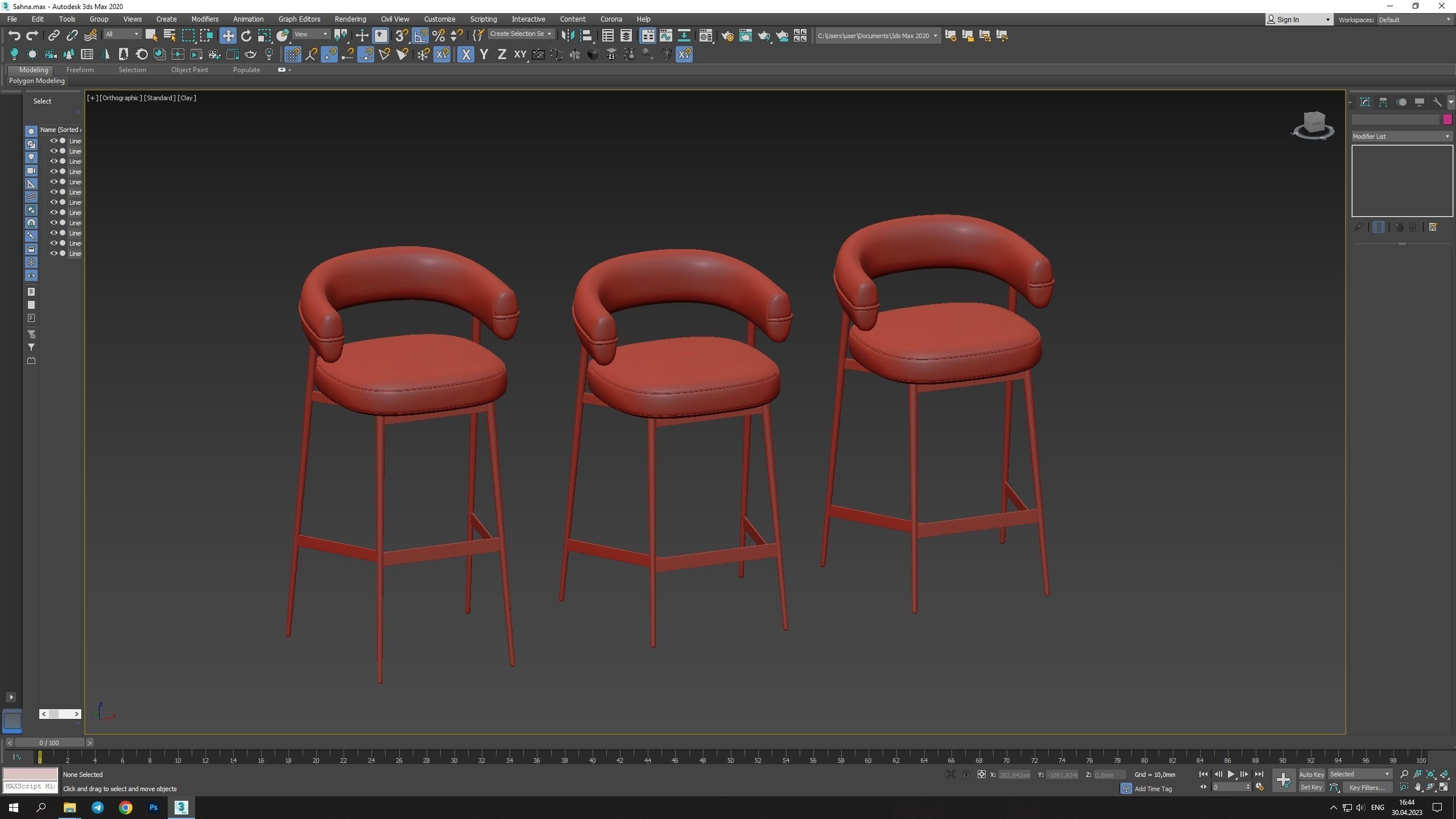
Task: Go to start of animation
Action: (x=1203, y=775)
